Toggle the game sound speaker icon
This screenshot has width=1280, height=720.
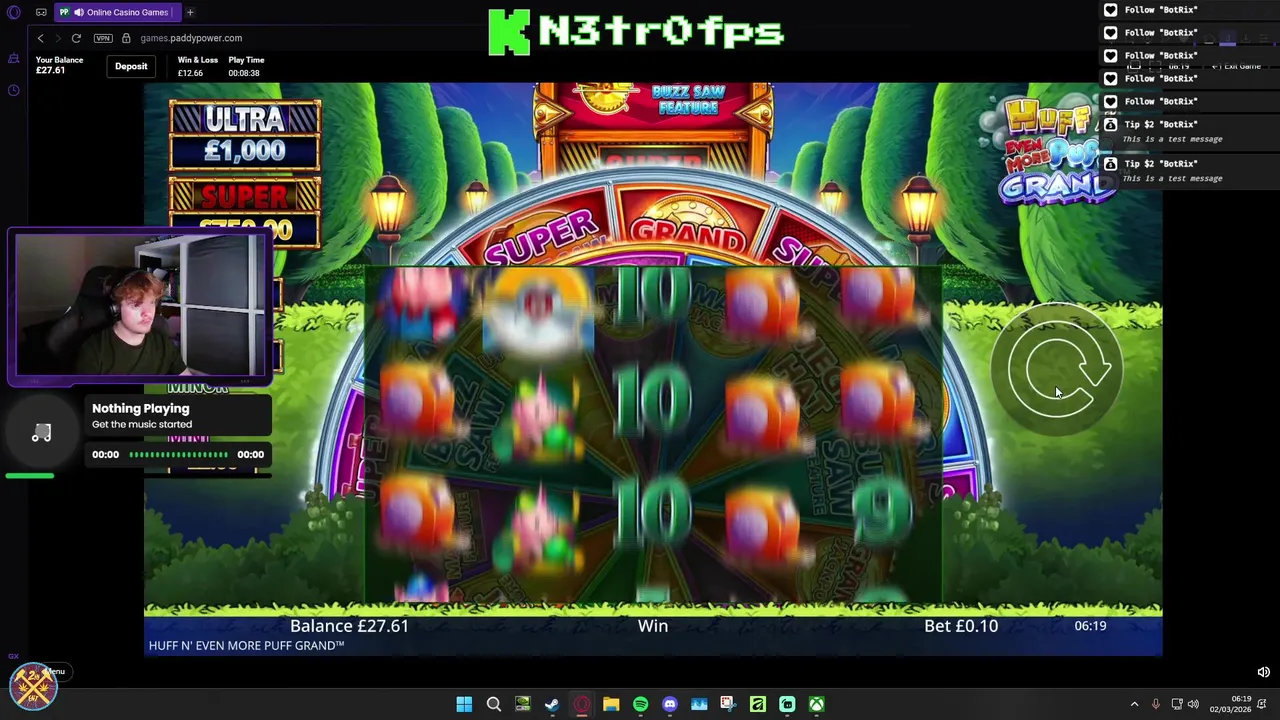coord(1263,673)
